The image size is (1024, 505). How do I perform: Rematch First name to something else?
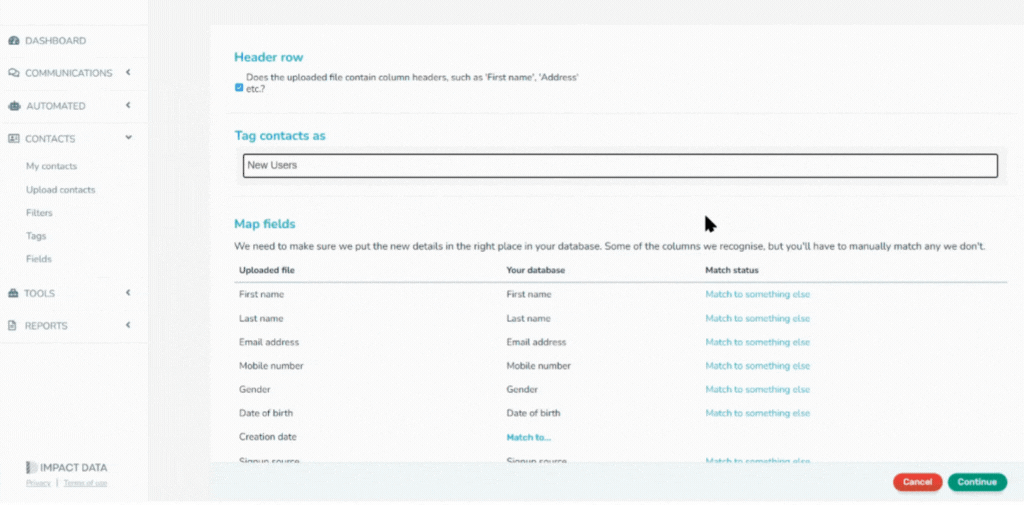(x=758, y=295)
